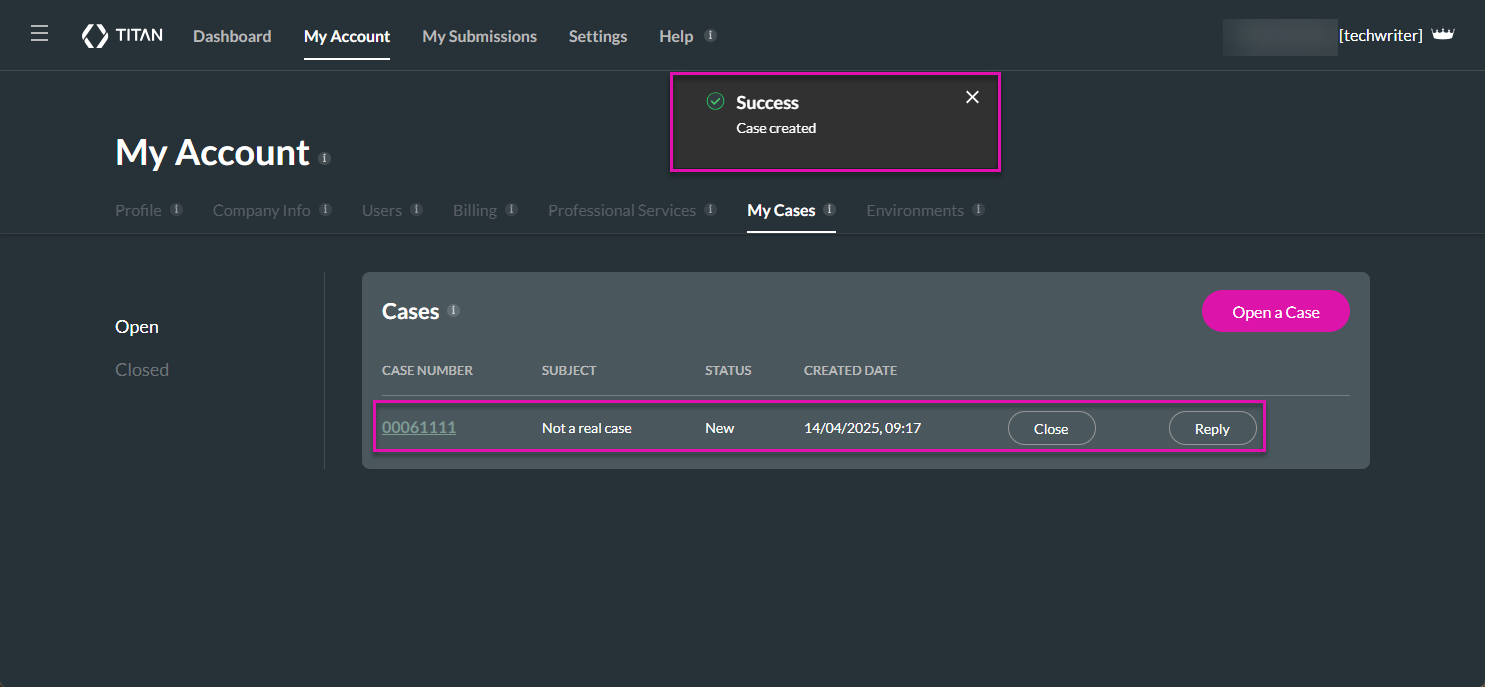Screen dimensions: 1485x687
Task: Click the info icon beside Billing tab
Action: [x=511, y=210]
